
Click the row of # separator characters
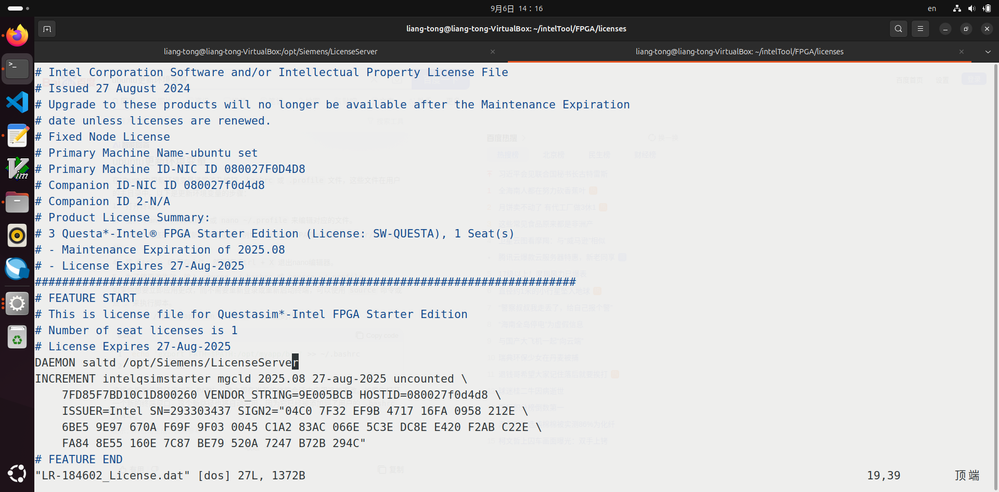[305, 282]
